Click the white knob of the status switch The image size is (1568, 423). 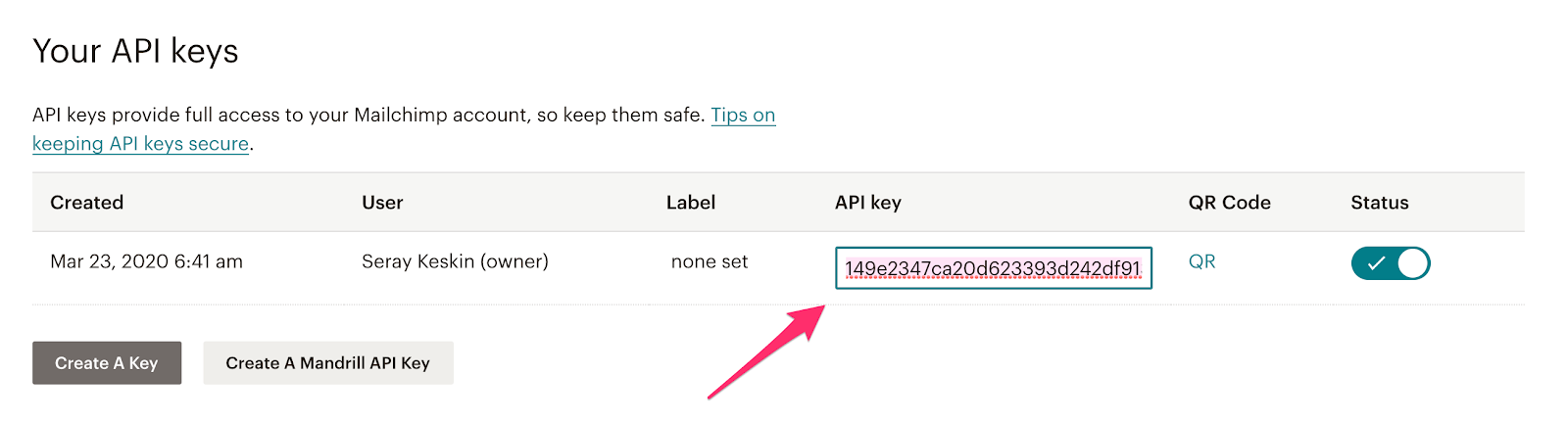pos(1412,263)
